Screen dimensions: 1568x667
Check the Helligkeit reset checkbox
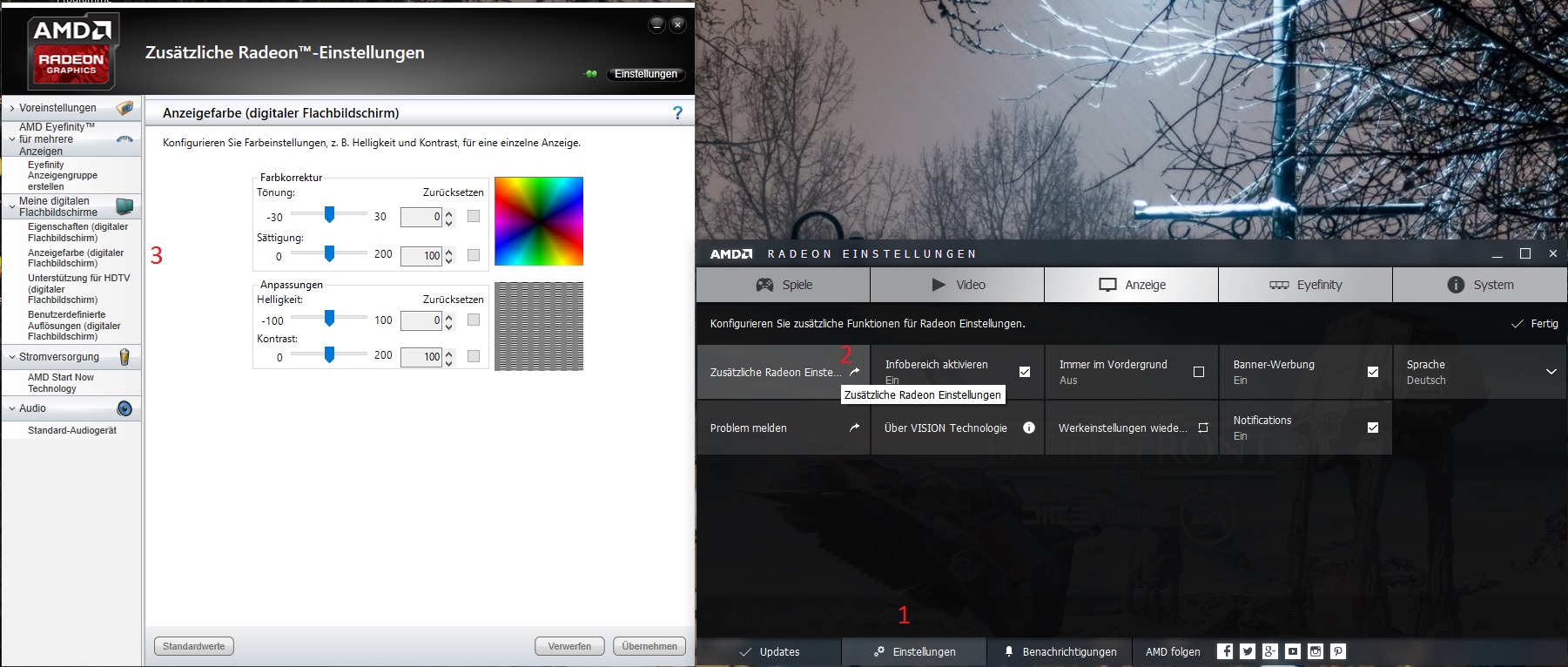coord(474,320)
